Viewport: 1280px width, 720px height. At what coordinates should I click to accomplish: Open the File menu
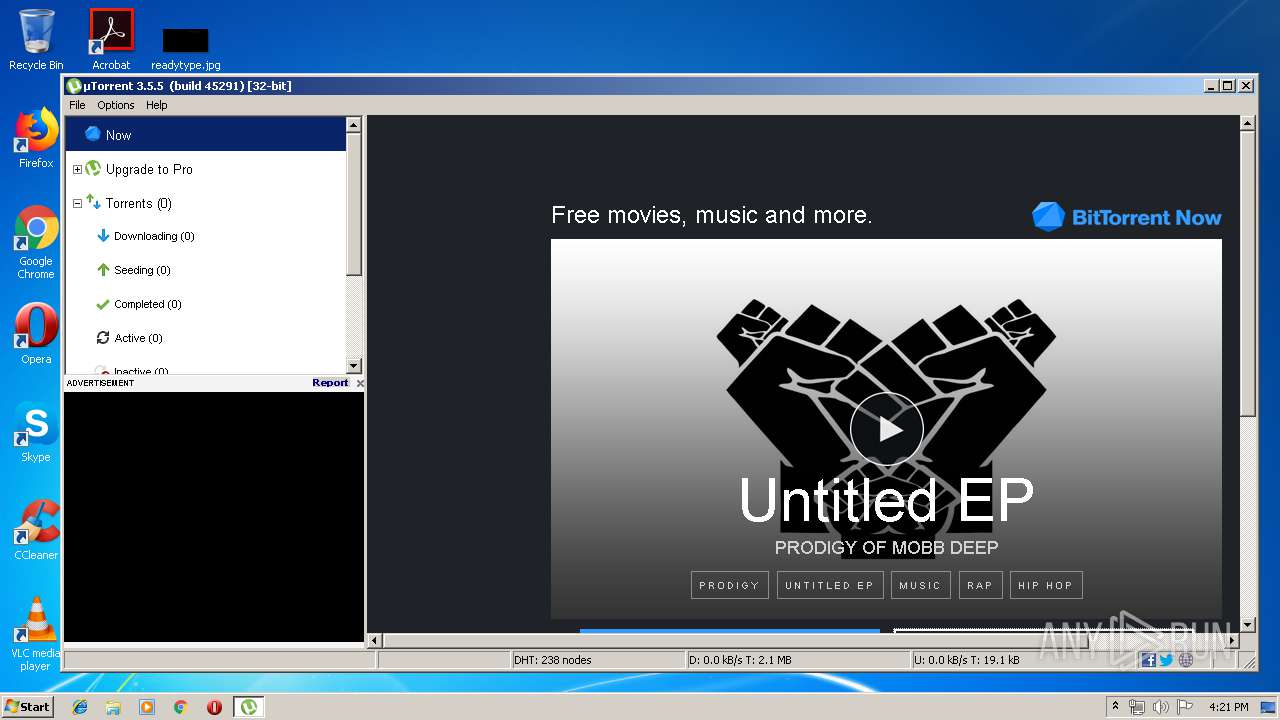click(77, 105)
